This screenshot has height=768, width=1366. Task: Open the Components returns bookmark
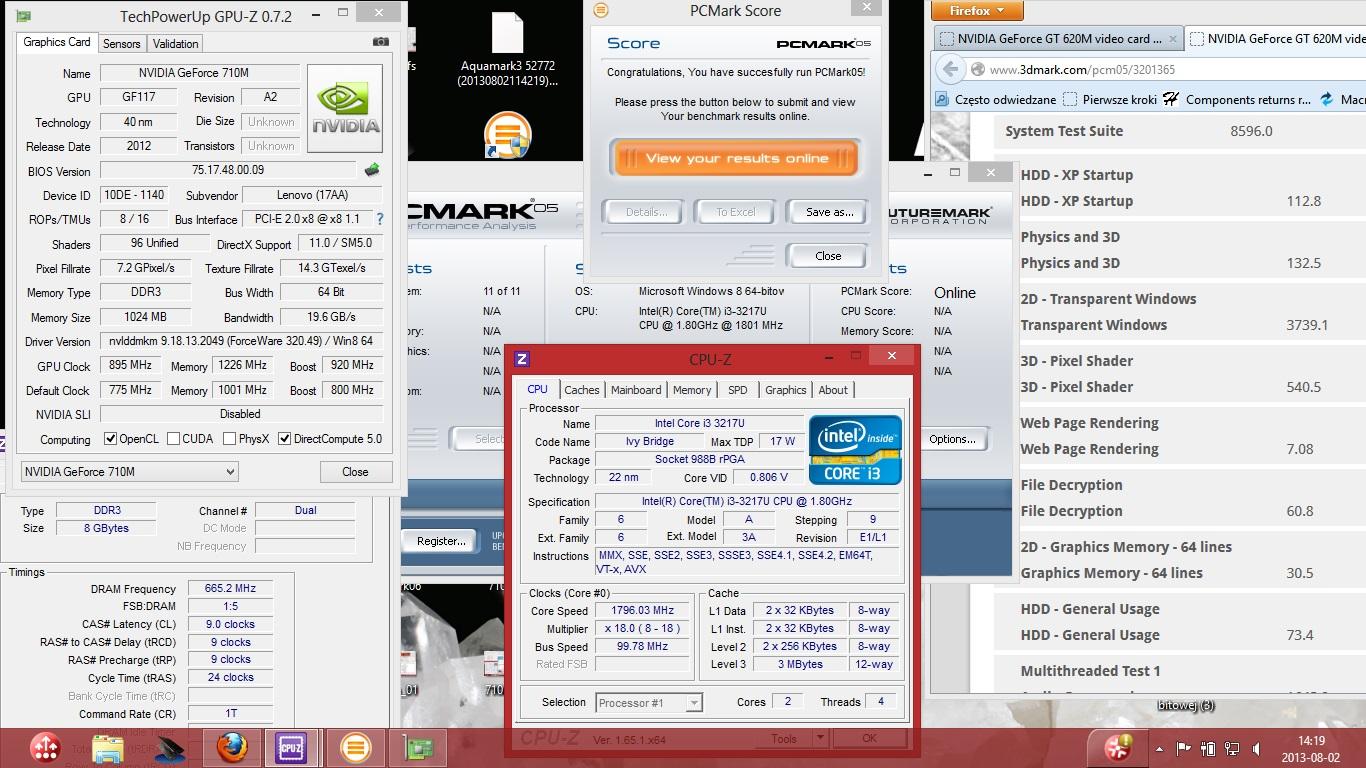1238,99
